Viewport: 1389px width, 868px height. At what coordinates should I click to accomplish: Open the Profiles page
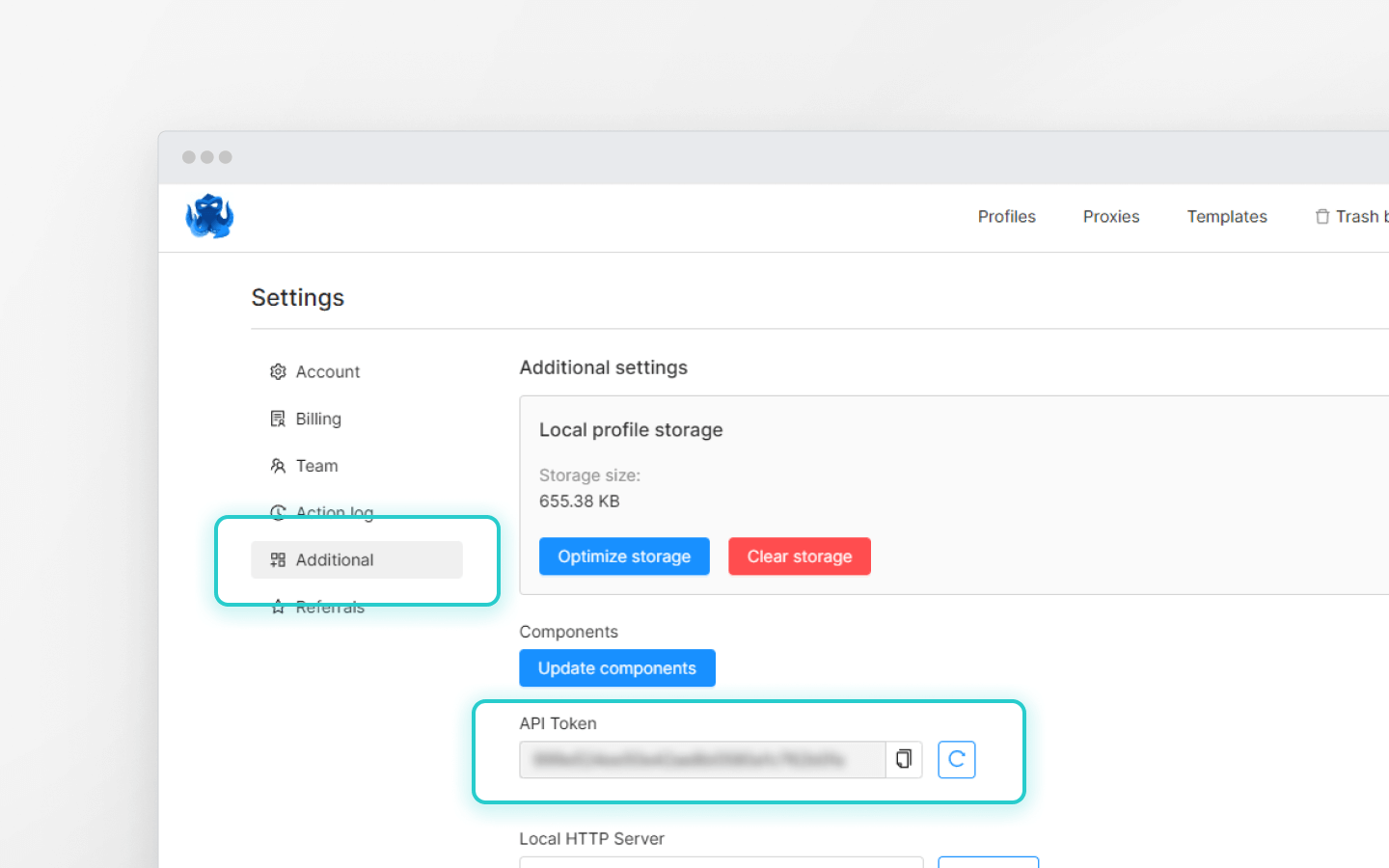(1006, 217)
